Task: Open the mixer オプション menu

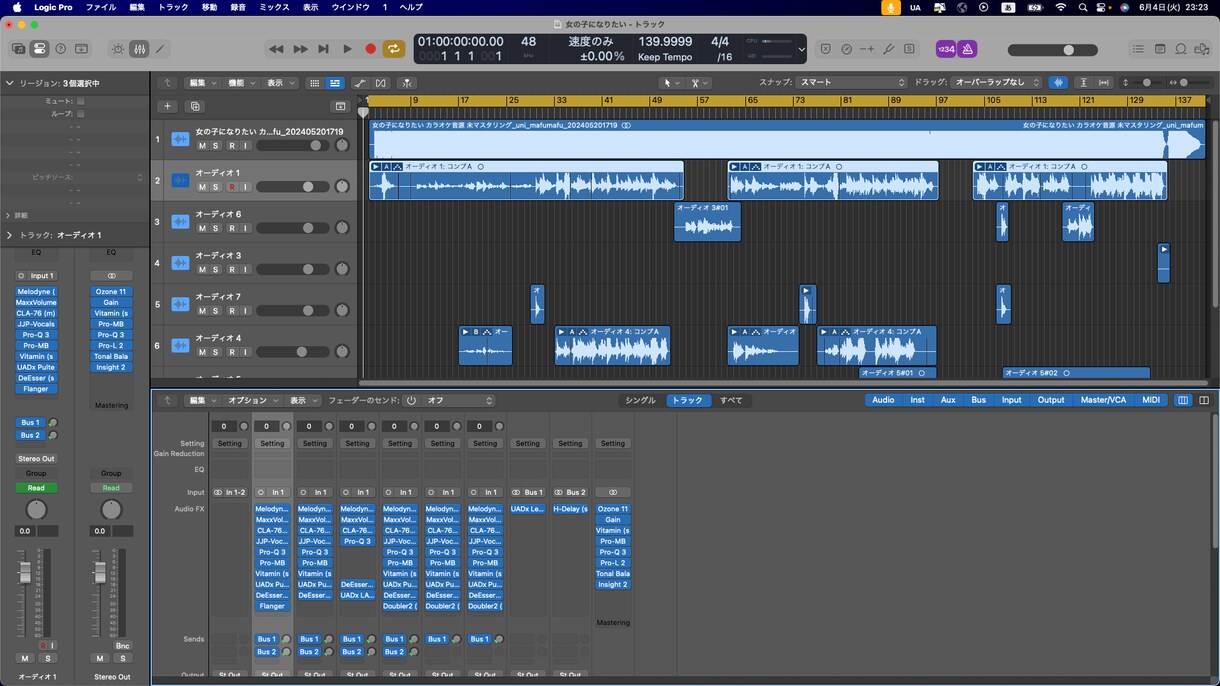Action: pyautogui.click(x=252, y=401)
